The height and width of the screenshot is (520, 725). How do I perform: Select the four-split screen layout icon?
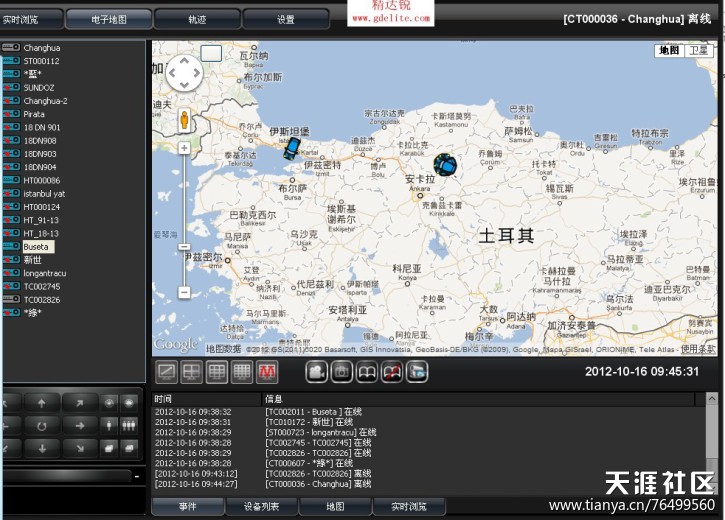tap(191, 372)
